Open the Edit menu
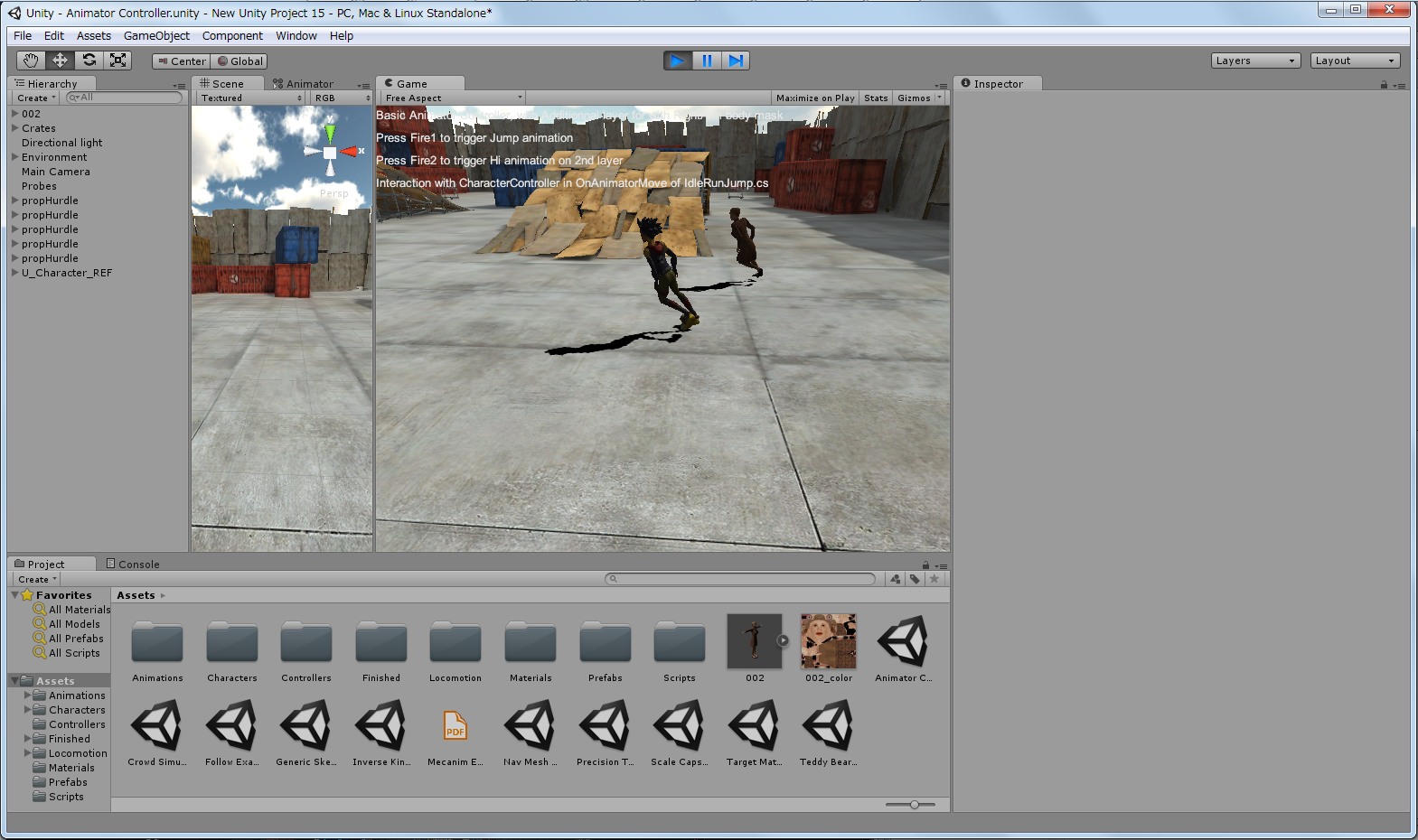Viewport: 1418px width, 840px height. [x=54, y=36]
